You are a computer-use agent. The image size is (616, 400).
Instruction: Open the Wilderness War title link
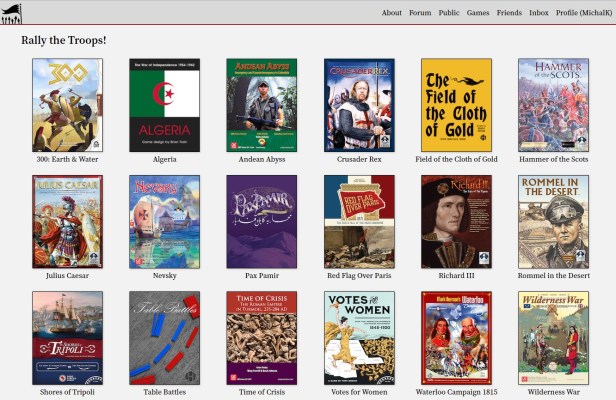point(554,392)
